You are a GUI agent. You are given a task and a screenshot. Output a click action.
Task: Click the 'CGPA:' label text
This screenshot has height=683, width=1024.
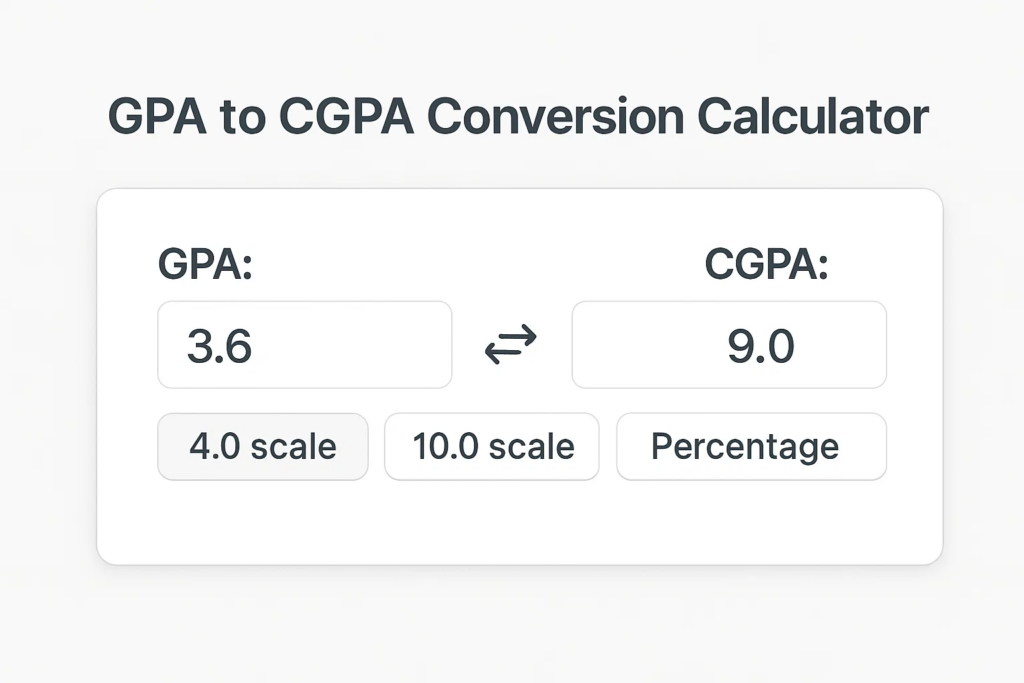[766, 264]
